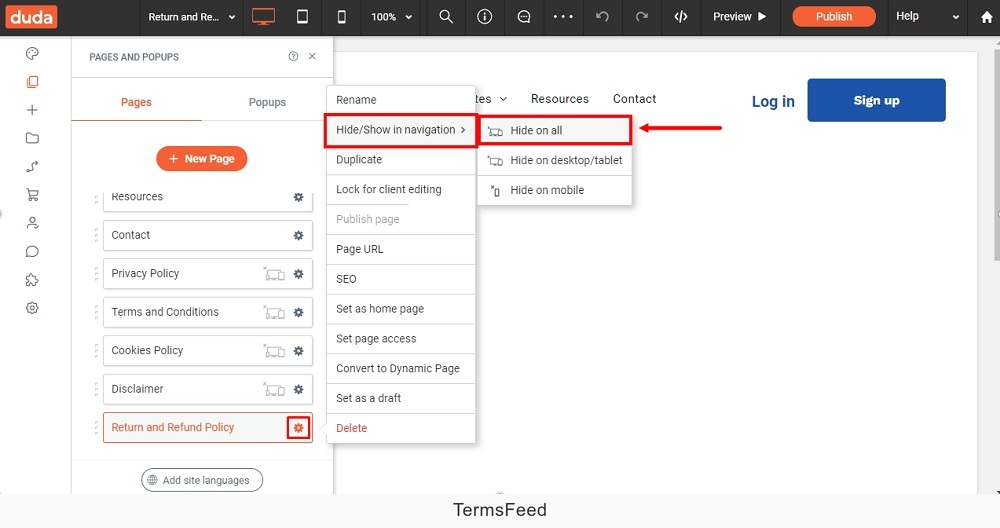Viewport: 1000px width, 528px height.
Task: Click hidden-in-navigation icon on Terms and Conditions
Action: click(274, 312)
